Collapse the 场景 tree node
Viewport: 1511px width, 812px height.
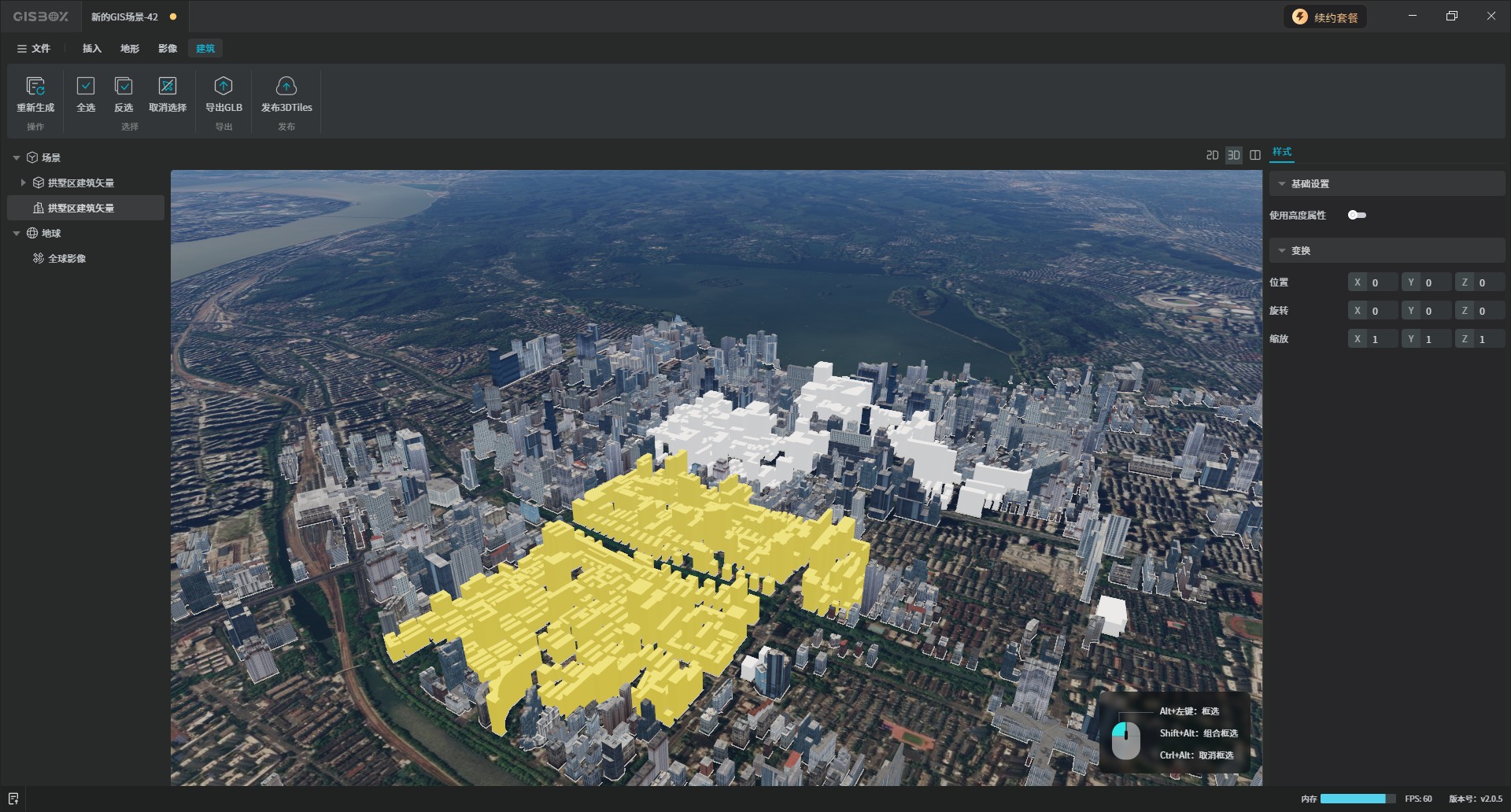(17, 158)
